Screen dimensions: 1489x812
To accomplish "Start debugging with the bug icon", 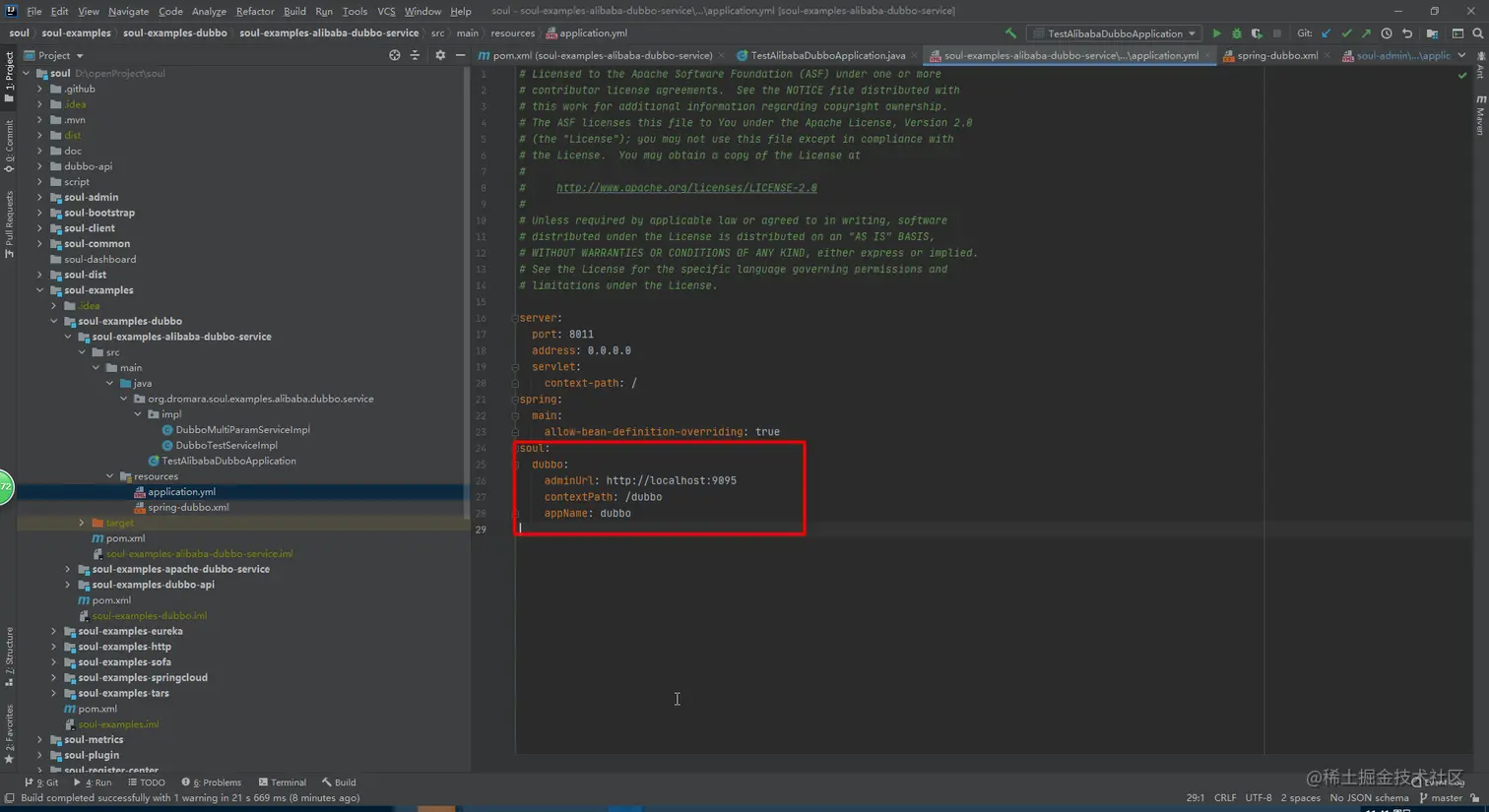I will (1237, 33).
